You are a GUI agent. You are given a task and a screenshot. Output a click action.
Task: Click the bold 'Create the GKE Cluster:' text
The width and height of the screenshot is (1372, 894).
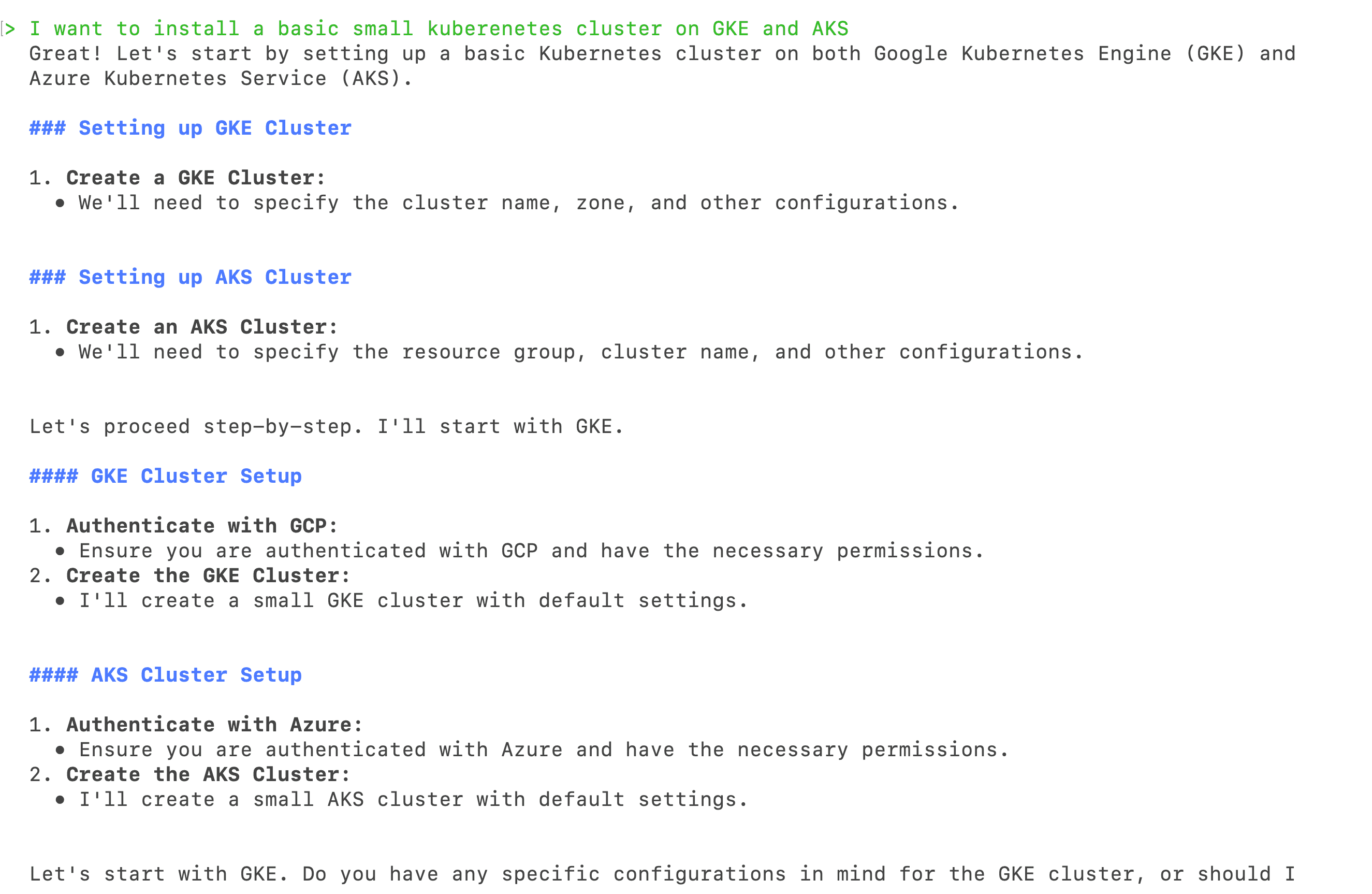tap(208, 575)
